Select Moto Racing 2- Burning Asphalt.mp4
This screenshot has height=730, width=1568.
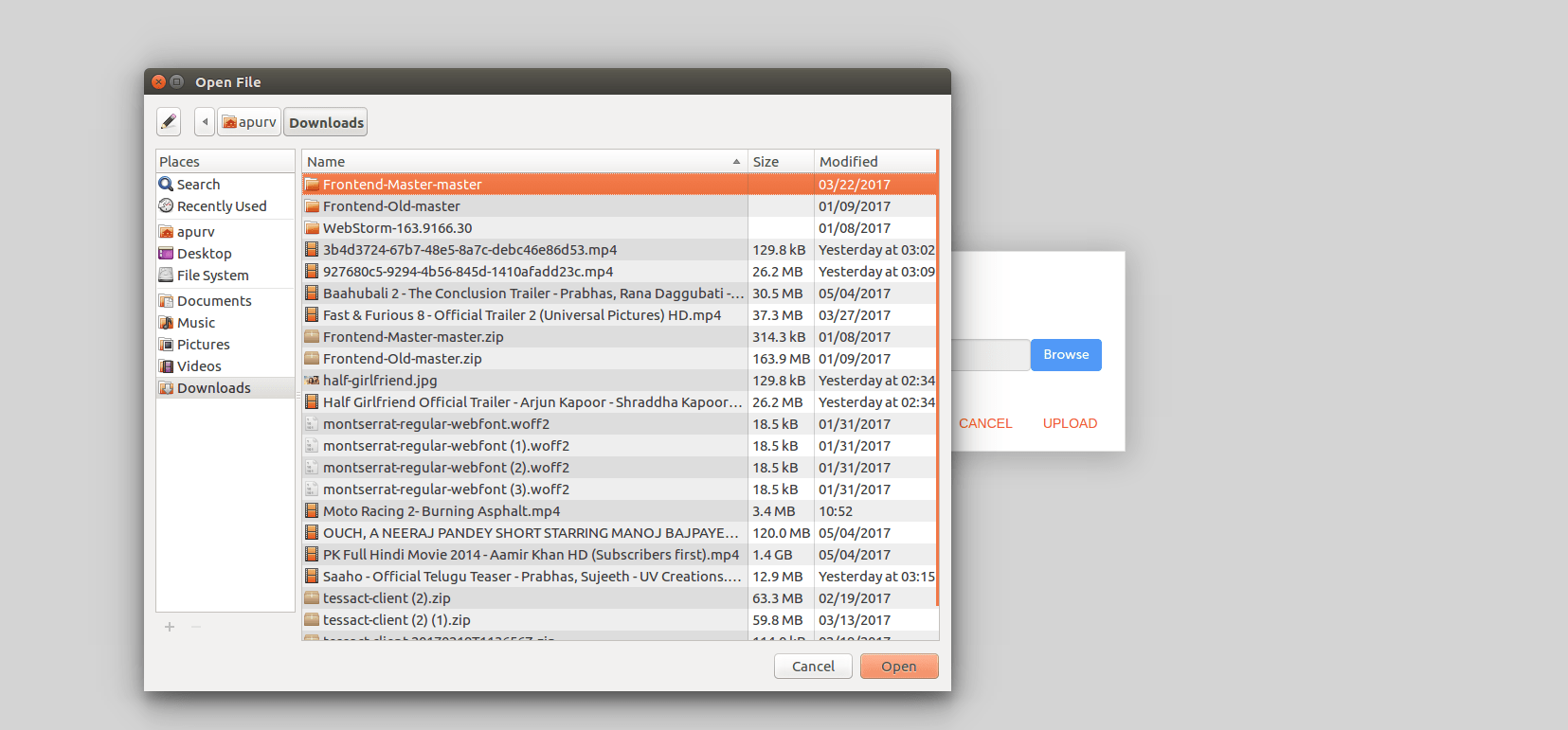pyautogui.click(x=619, y=511)
